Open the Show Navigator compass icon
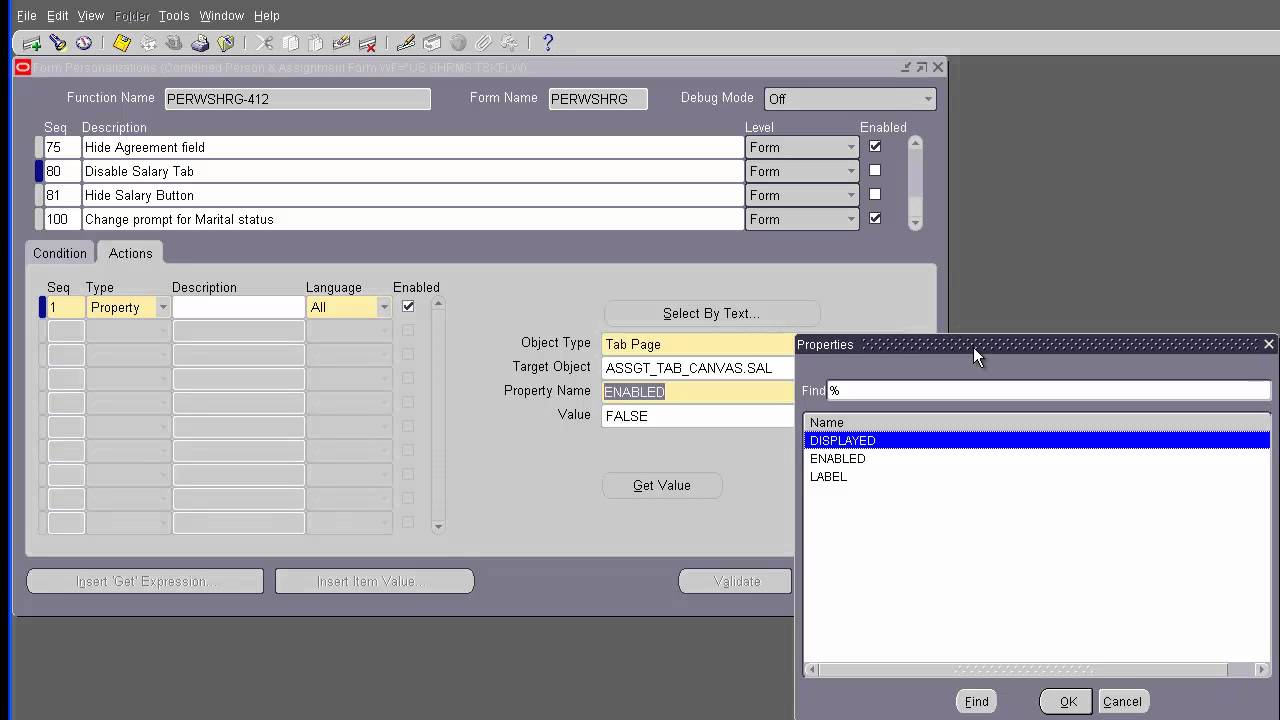Image resolution: width=1280 pixels, height=720 pixels. pyautogui.click(x=84, y=43)
